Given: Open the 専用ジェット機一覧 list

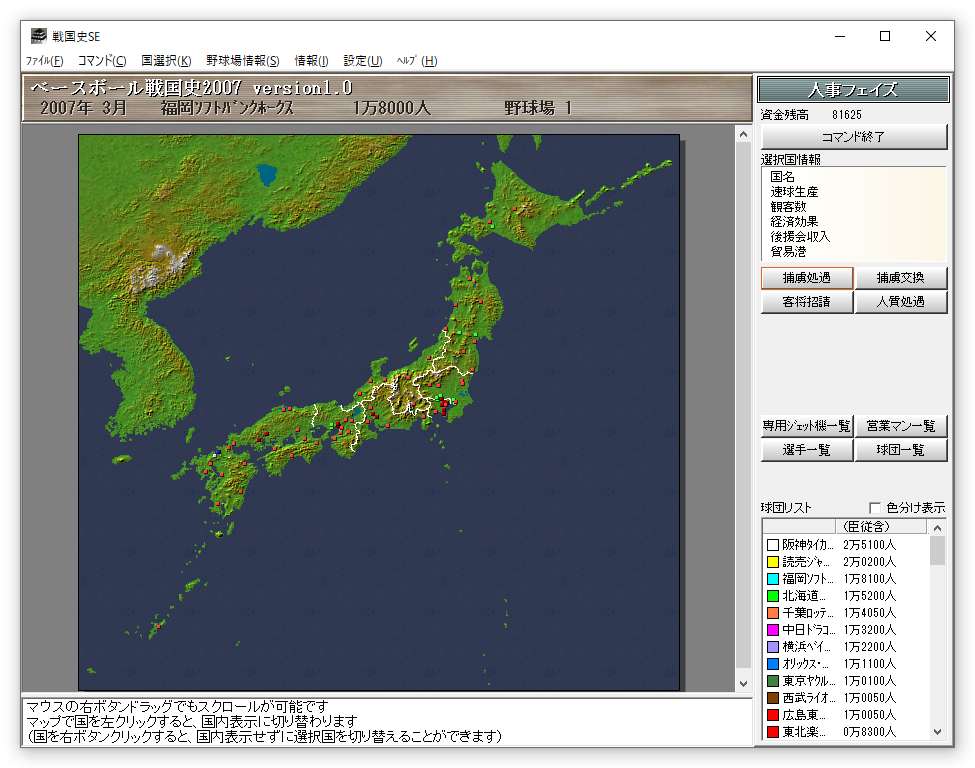Looking at the screenshot, I should coord(806,426).
